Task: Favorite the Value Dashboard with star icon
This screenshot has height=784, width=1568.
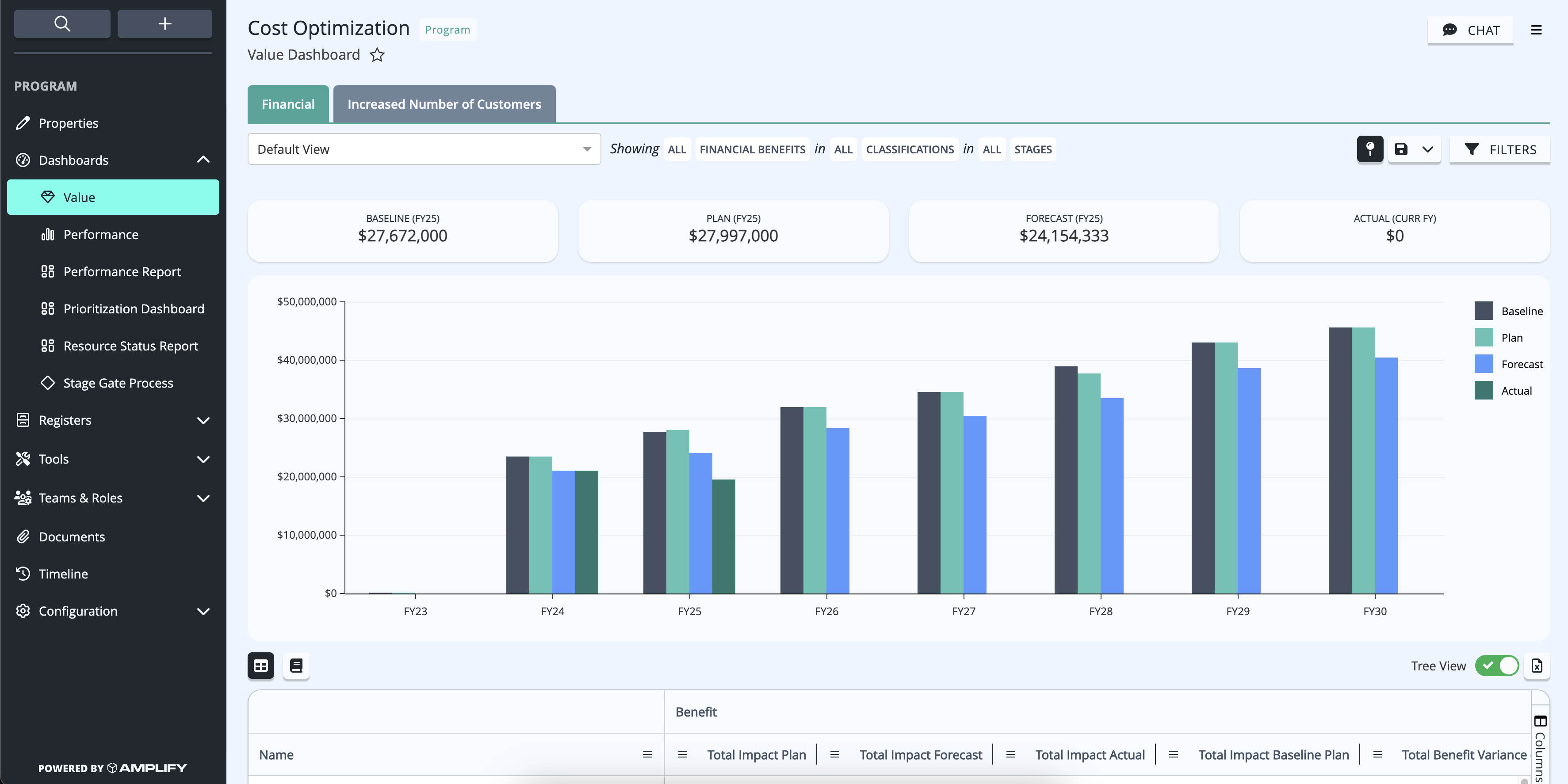Action: pyautogui.click(x=377, y=55)
